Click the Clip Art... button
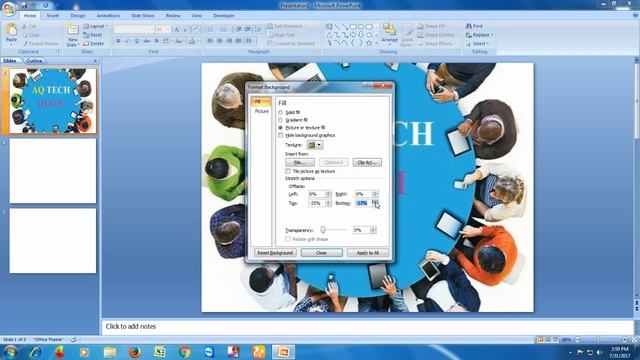The image size is (640, 360). [367, 162]
